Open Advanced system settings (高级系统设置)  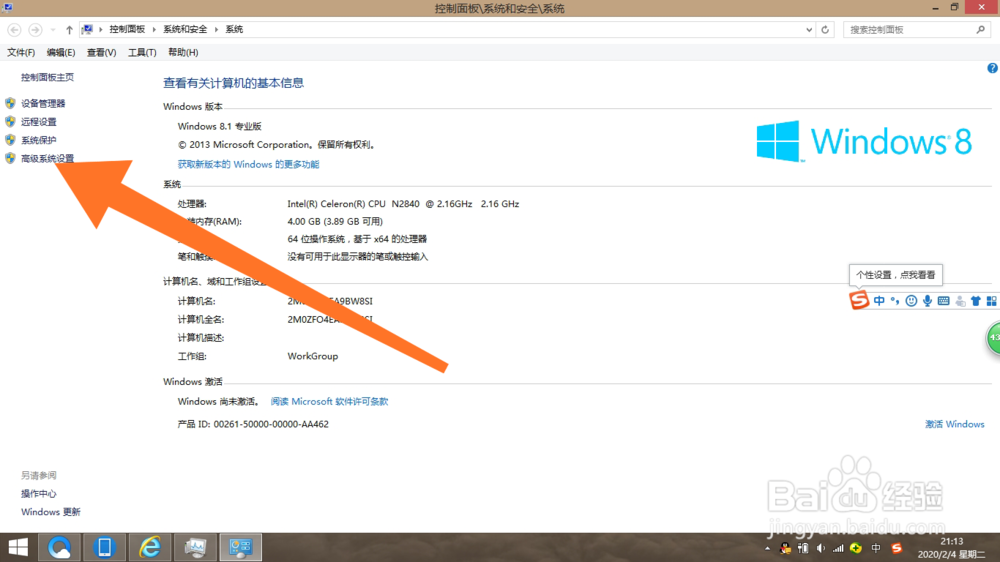pos(47,159)
